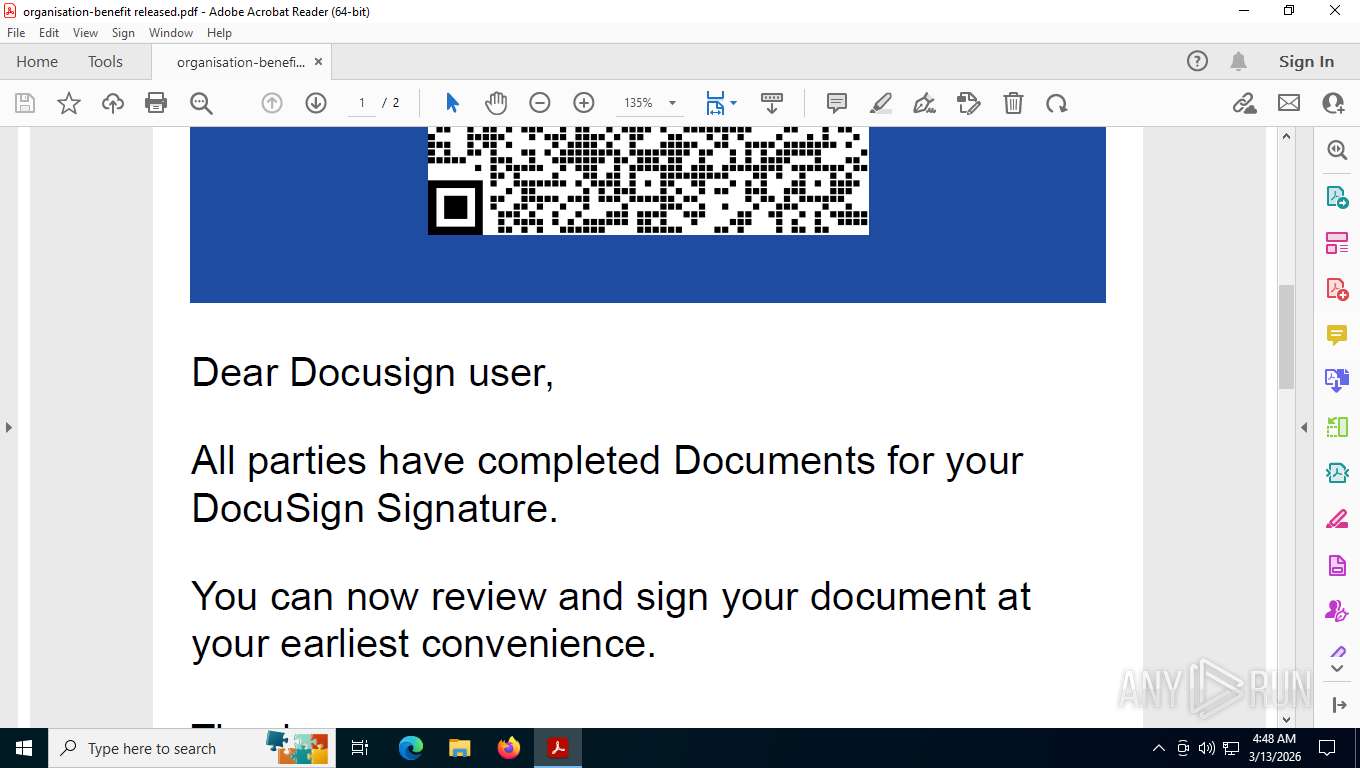Go to next page arrow
Screen dimensions: 1360x768
[x=316, y=103]
